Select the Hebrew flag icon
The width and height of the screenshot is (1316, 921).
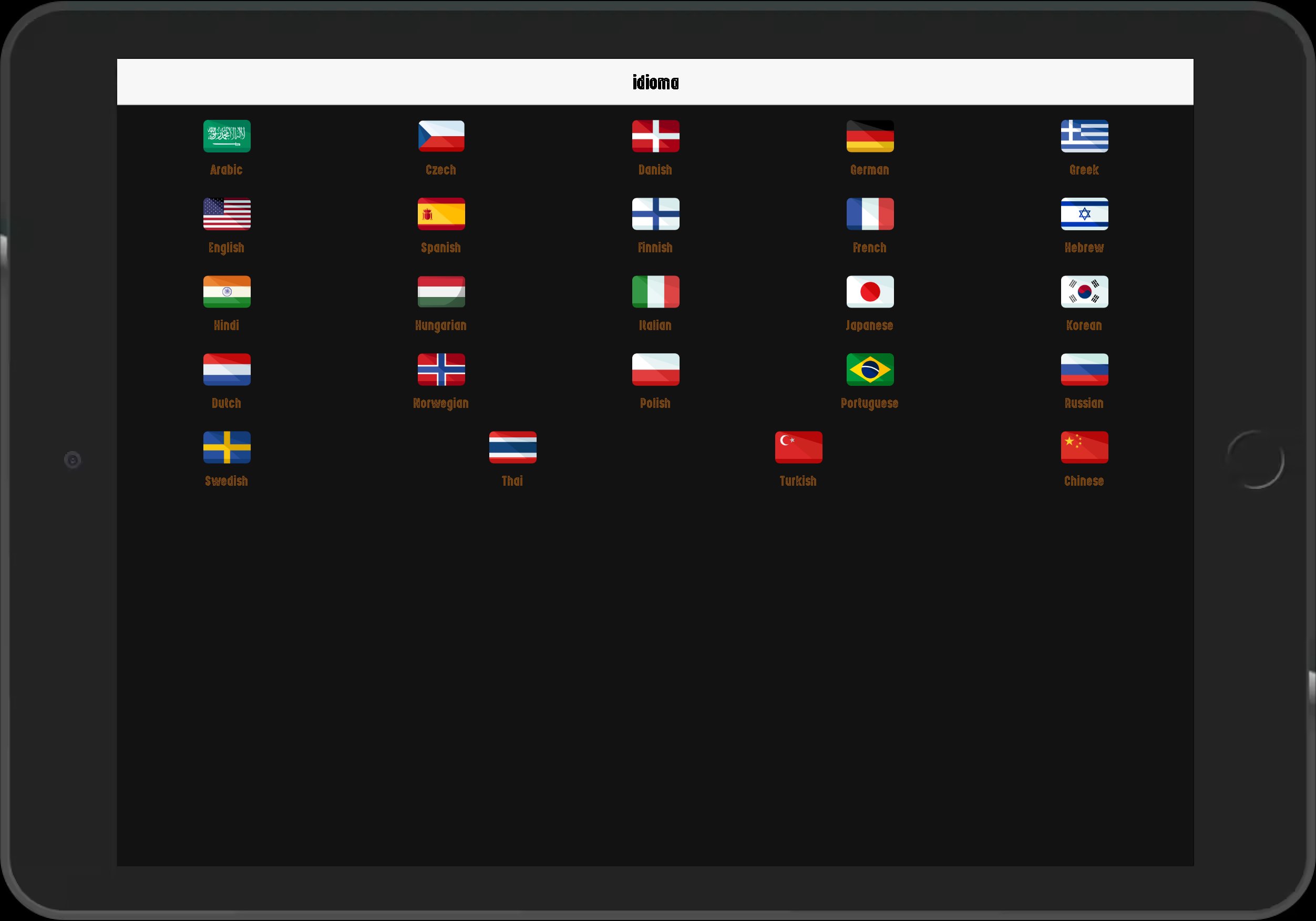click(x=1084, y=214)
